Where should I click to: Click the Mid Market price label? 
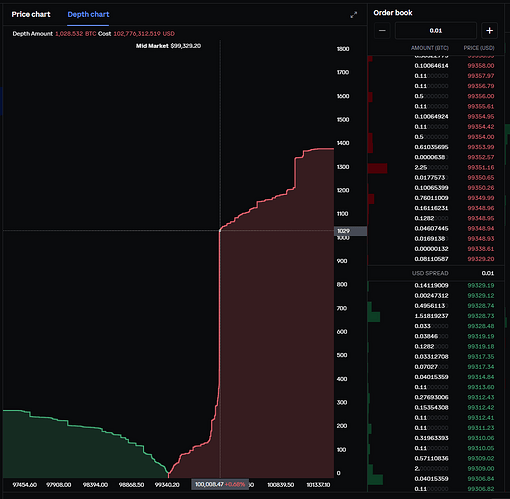pos(168,46)
